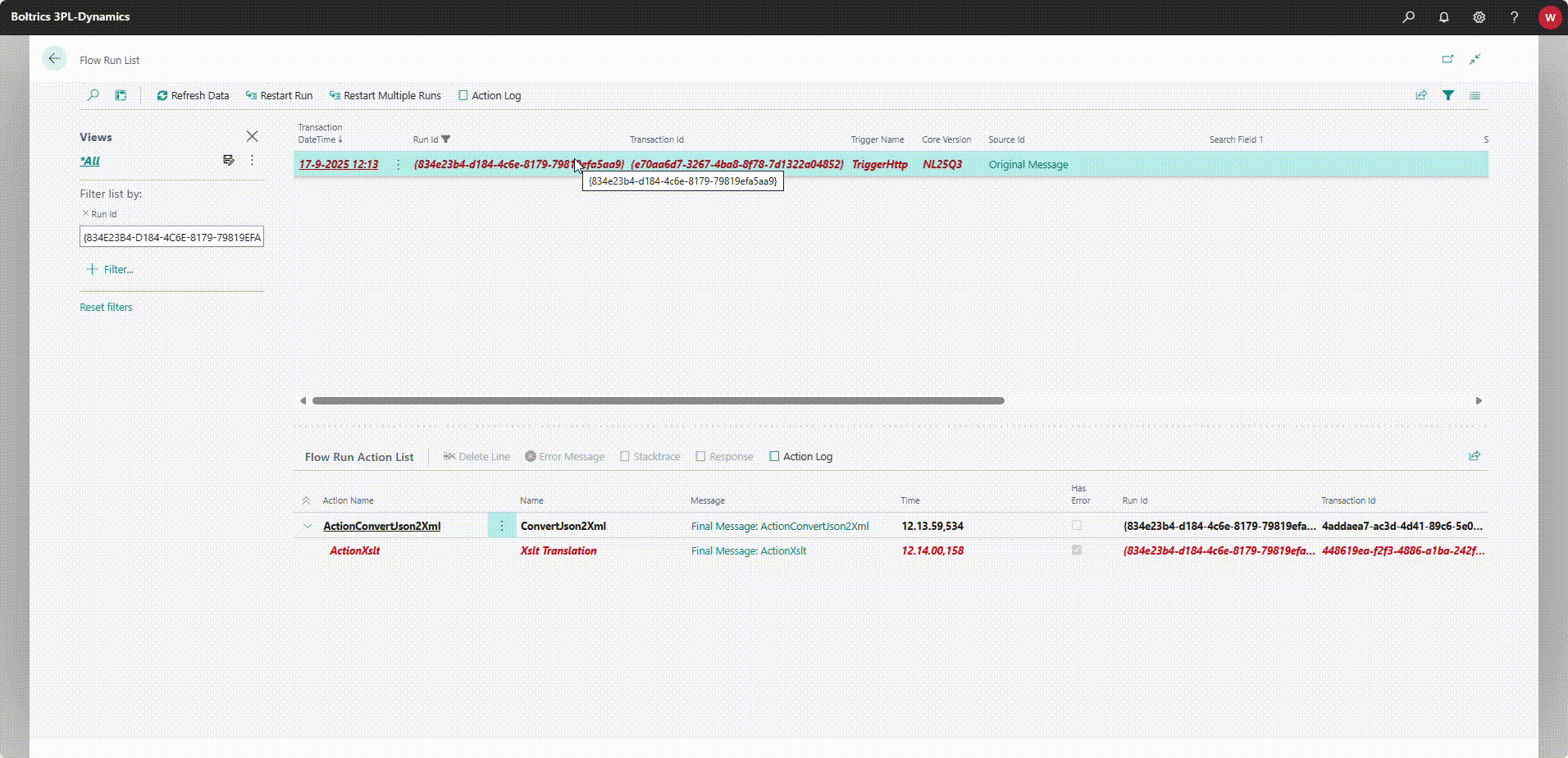Enable the Action Log checkbox in the top toolbar
The width and height of the screenshot is (1568, 758).
463,95
